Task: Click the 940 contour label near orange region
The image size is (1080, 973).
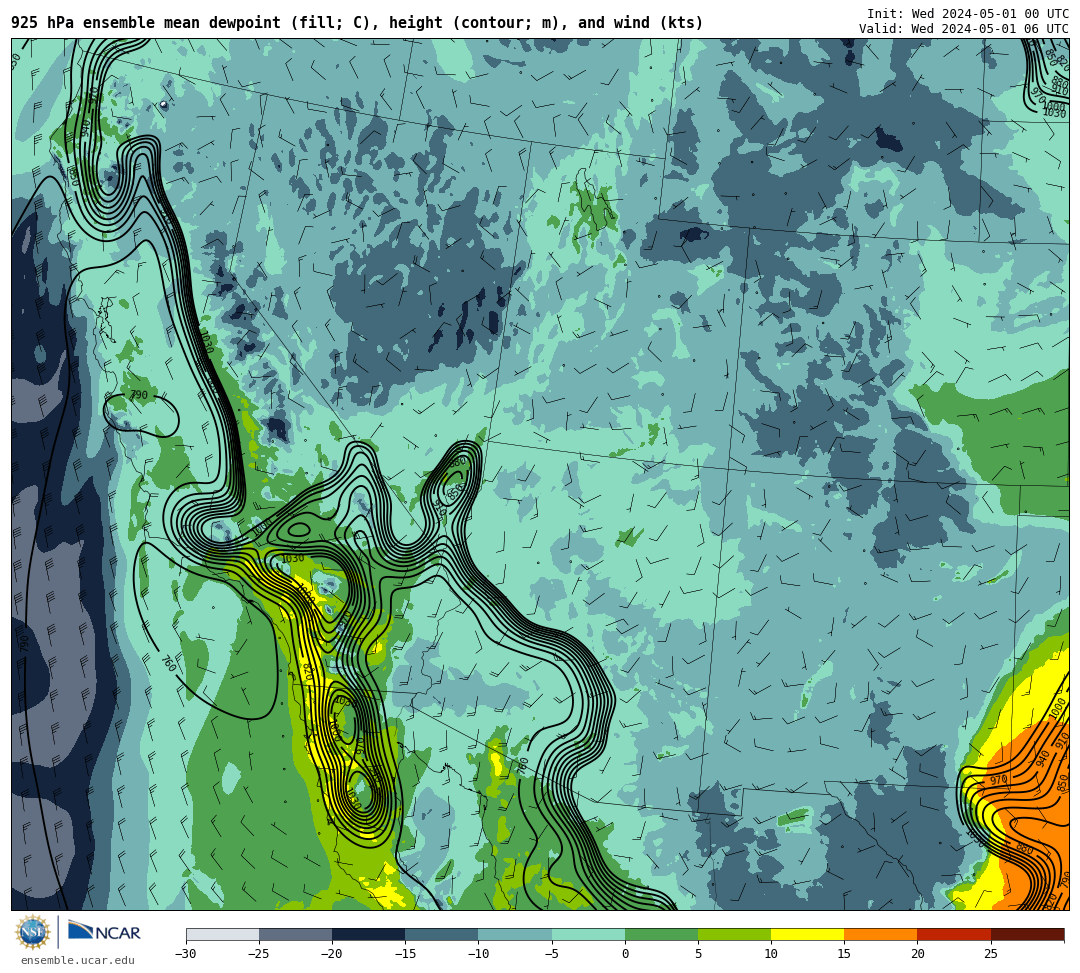Action: 1042,758
